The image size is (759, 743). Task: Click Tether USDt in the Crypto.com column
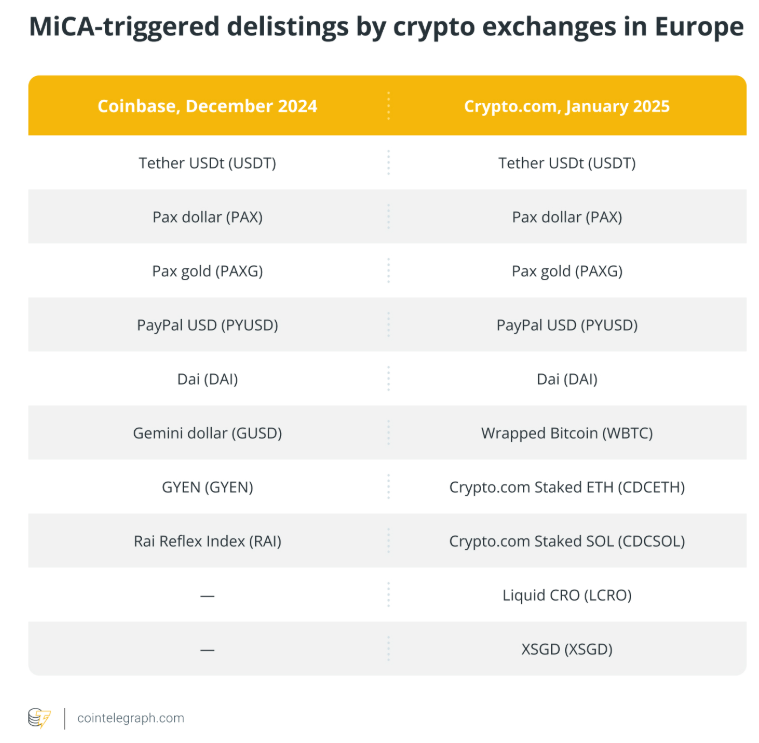click(x=566, y=163)
